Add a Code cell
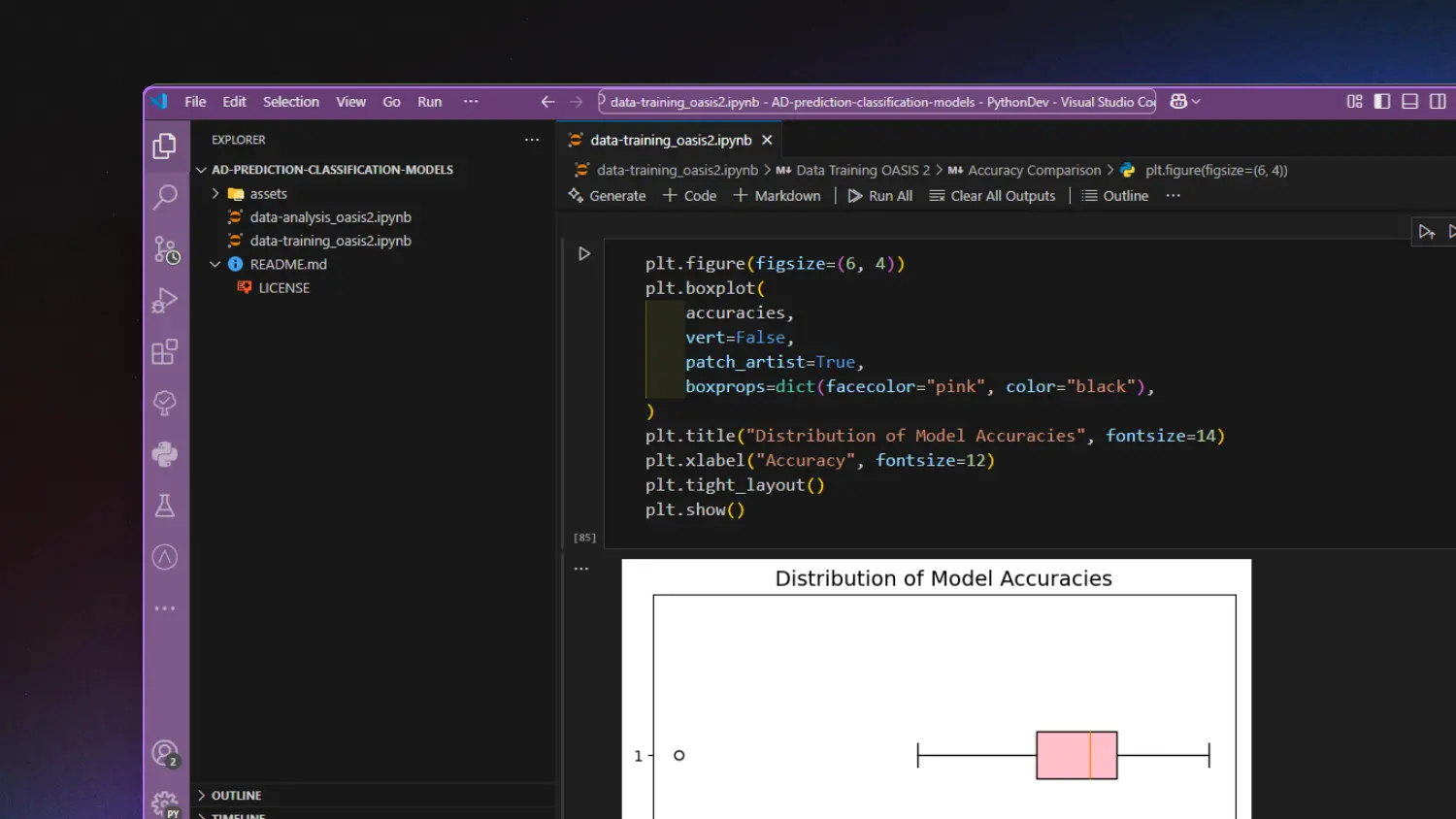The width and height of the screenshot is (1456, 819). pyautogui.click(x=689, y=195)
